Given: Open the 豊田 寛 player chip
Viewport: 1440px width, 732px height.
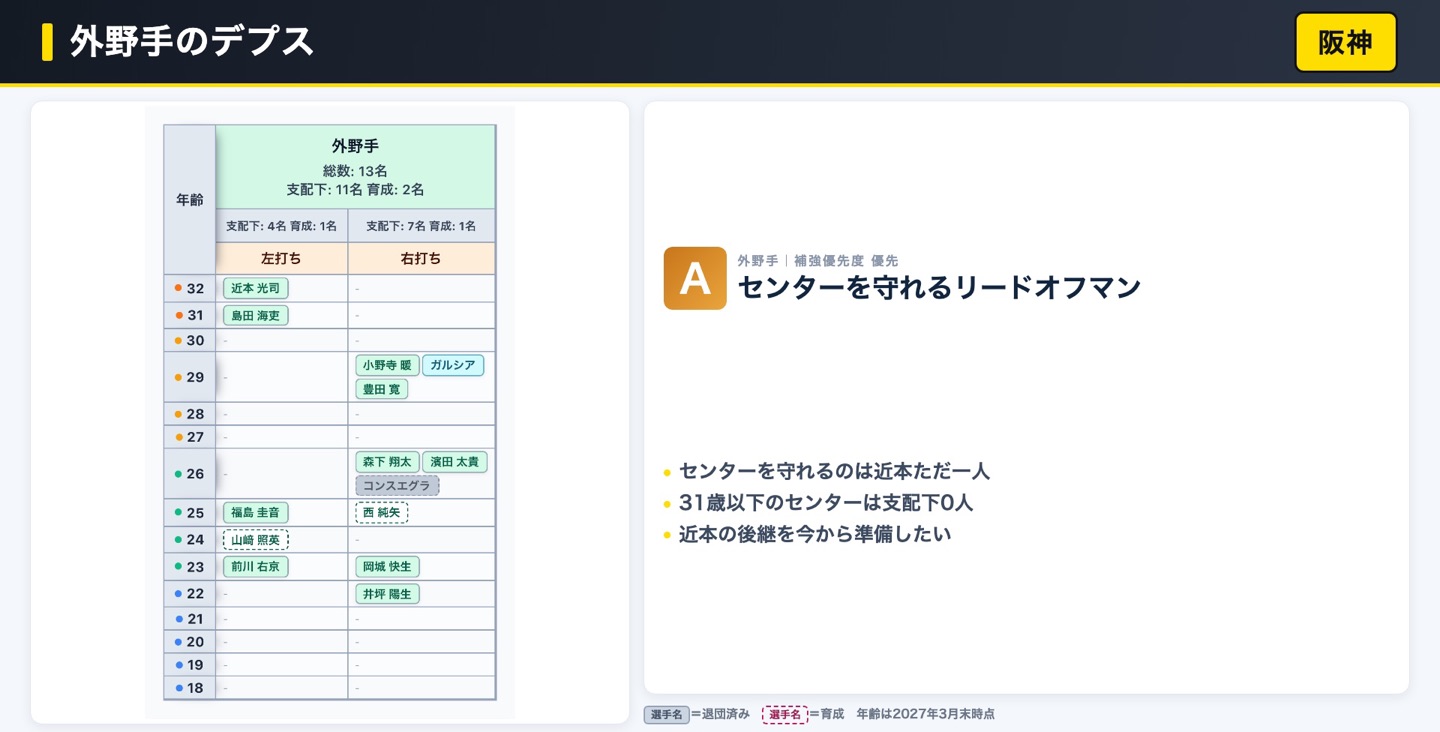Looking at the screenshot, I should 381,389.
